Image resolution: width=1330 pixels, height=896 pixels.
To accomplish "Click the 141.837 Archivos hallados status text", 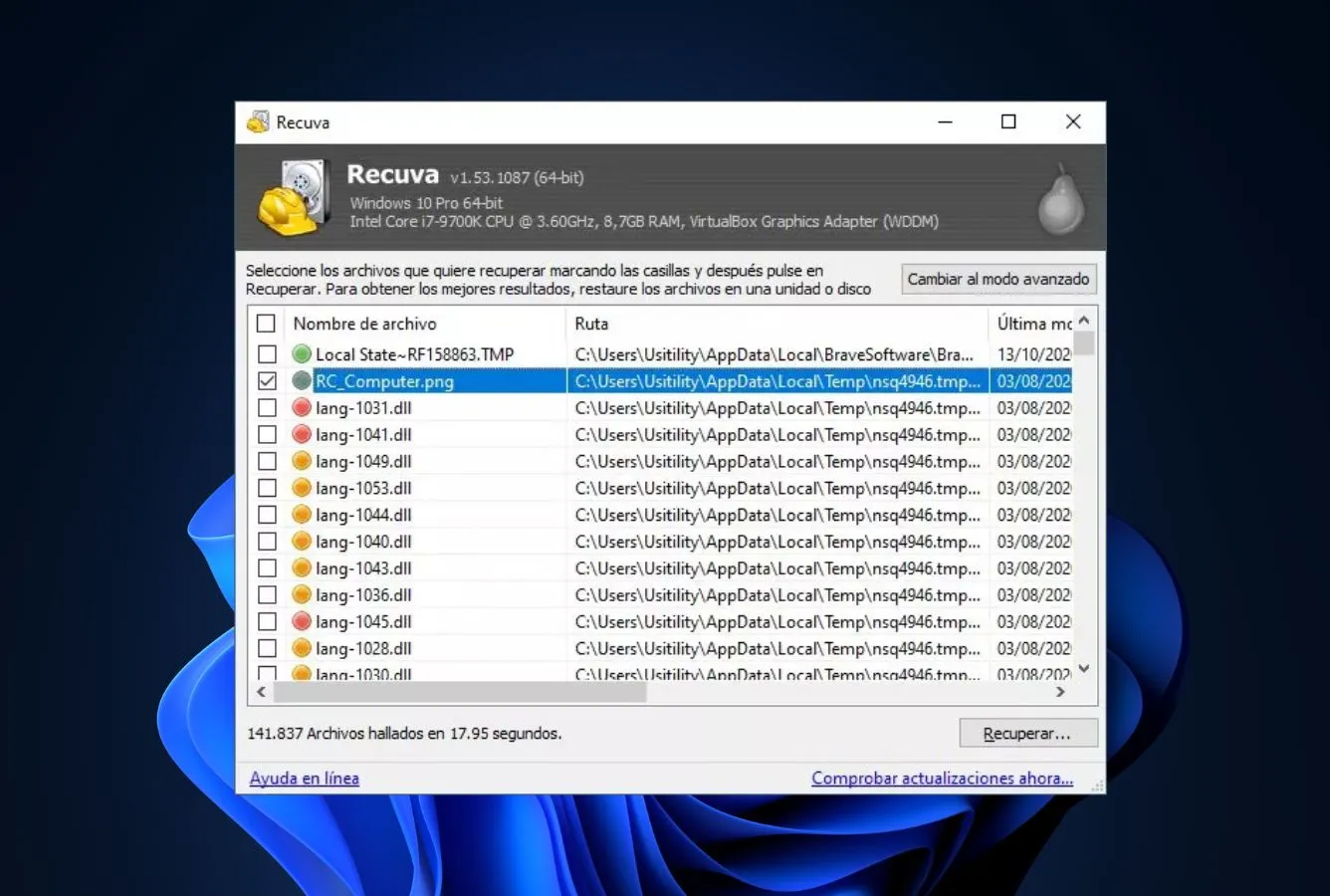I will coord(404,734).
